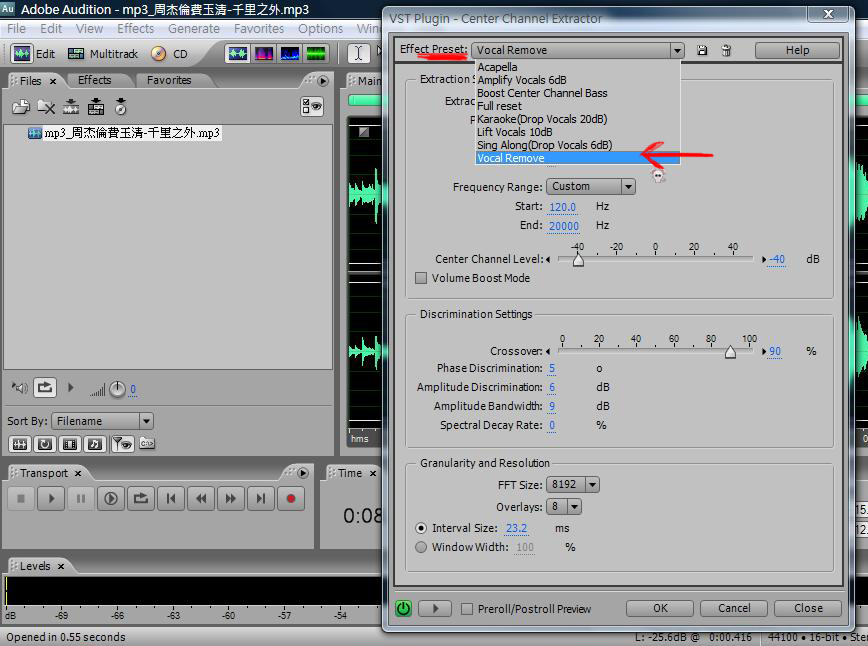Click the Cancel button
Image resolution: width=868 pixels, height=646 pixels.
(x=734, y=608)
